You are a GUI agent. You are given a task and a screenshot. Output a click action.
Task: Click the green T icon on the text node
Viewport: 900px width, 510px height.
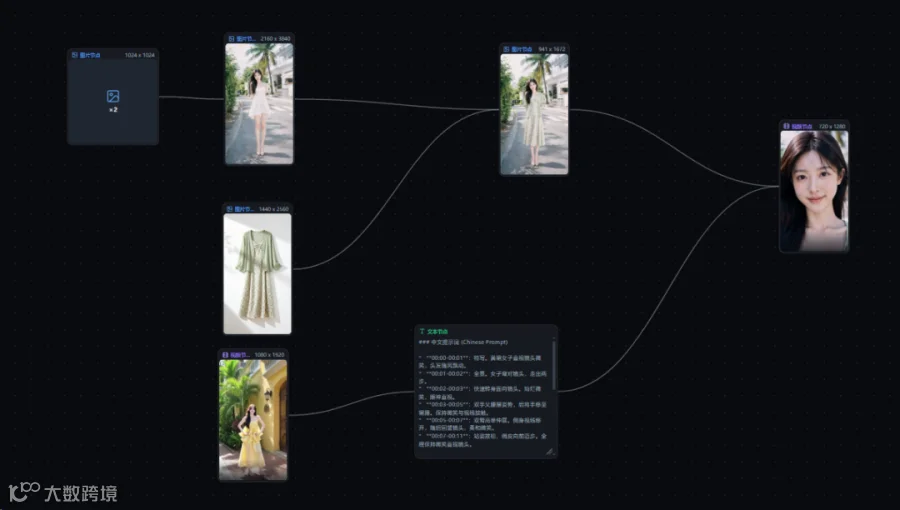422,332
